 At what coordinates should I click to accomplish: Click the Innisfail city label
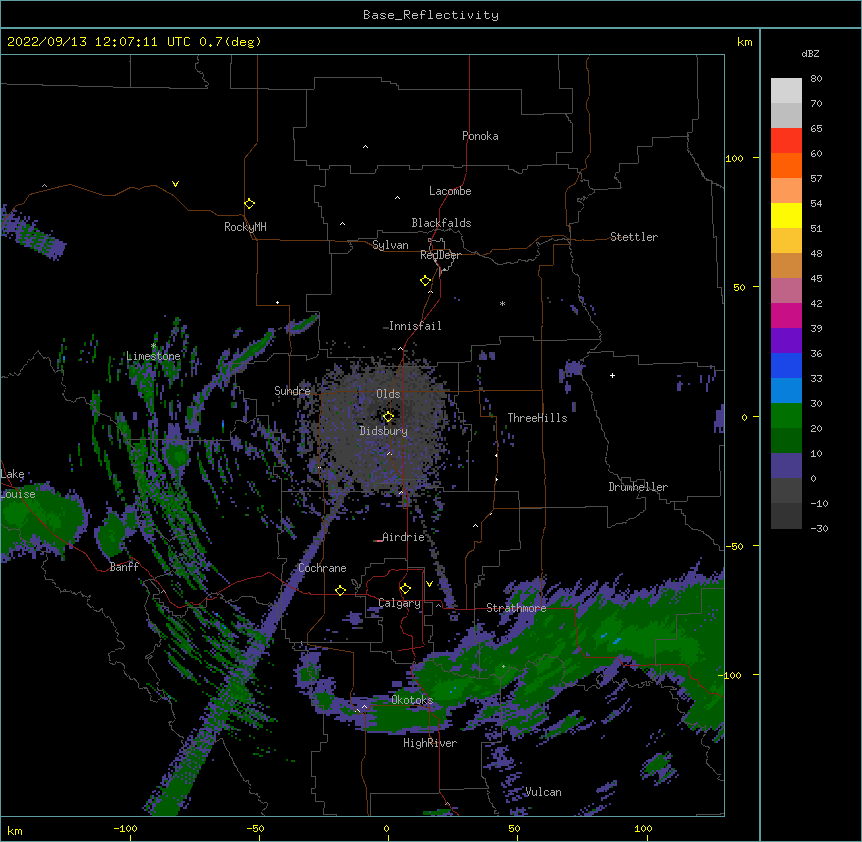415,326
